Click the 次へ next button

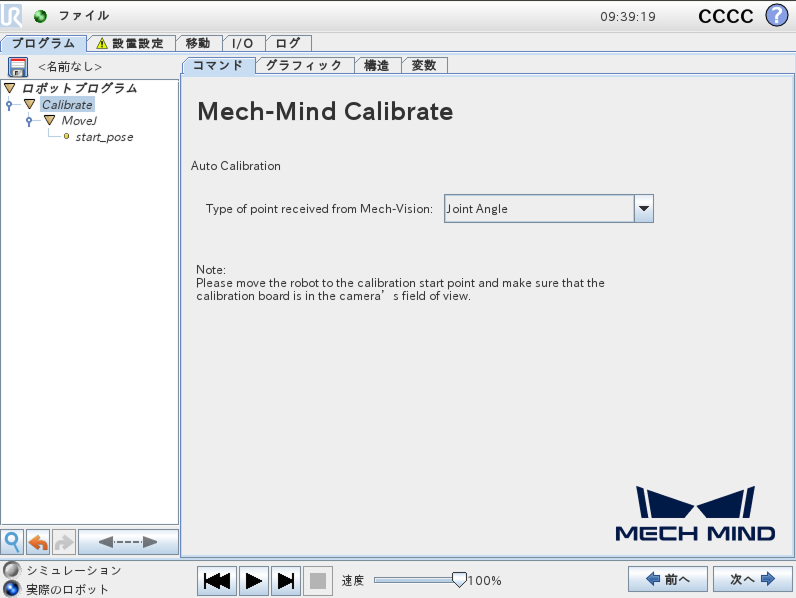[752, 579]
